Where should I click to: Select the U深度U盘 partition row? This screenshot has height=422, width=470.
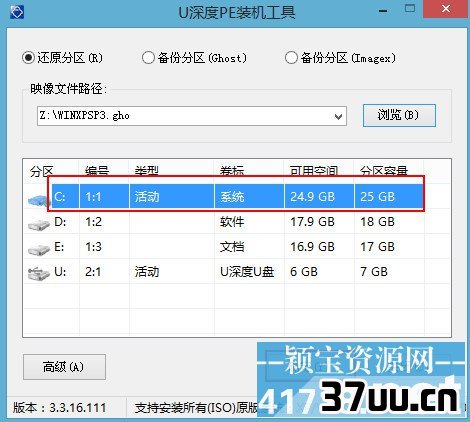pos(237,272)
